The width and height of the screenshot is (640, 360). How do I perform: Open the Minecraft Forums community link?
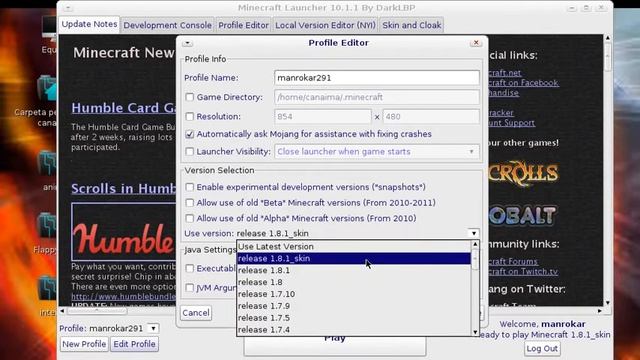coord(513,261)
